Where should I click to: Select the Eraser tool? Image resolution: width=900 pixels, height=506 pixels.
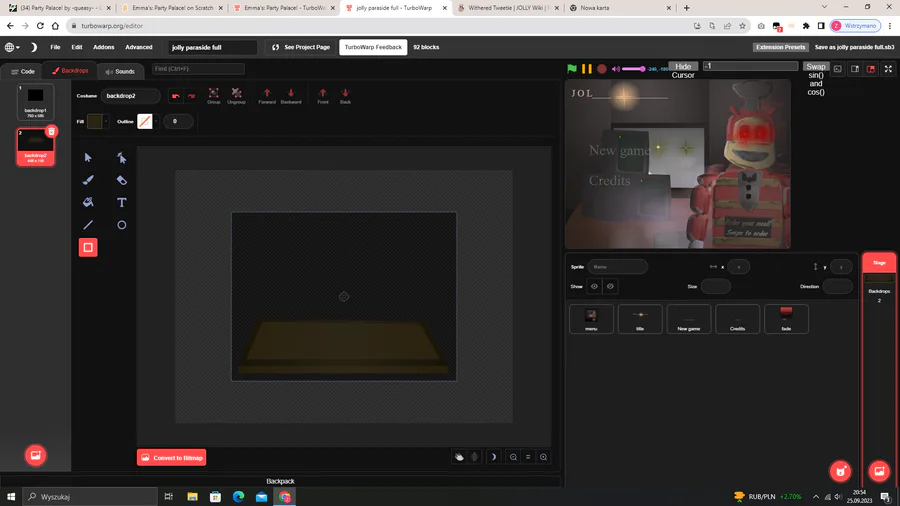coord(122,180)
